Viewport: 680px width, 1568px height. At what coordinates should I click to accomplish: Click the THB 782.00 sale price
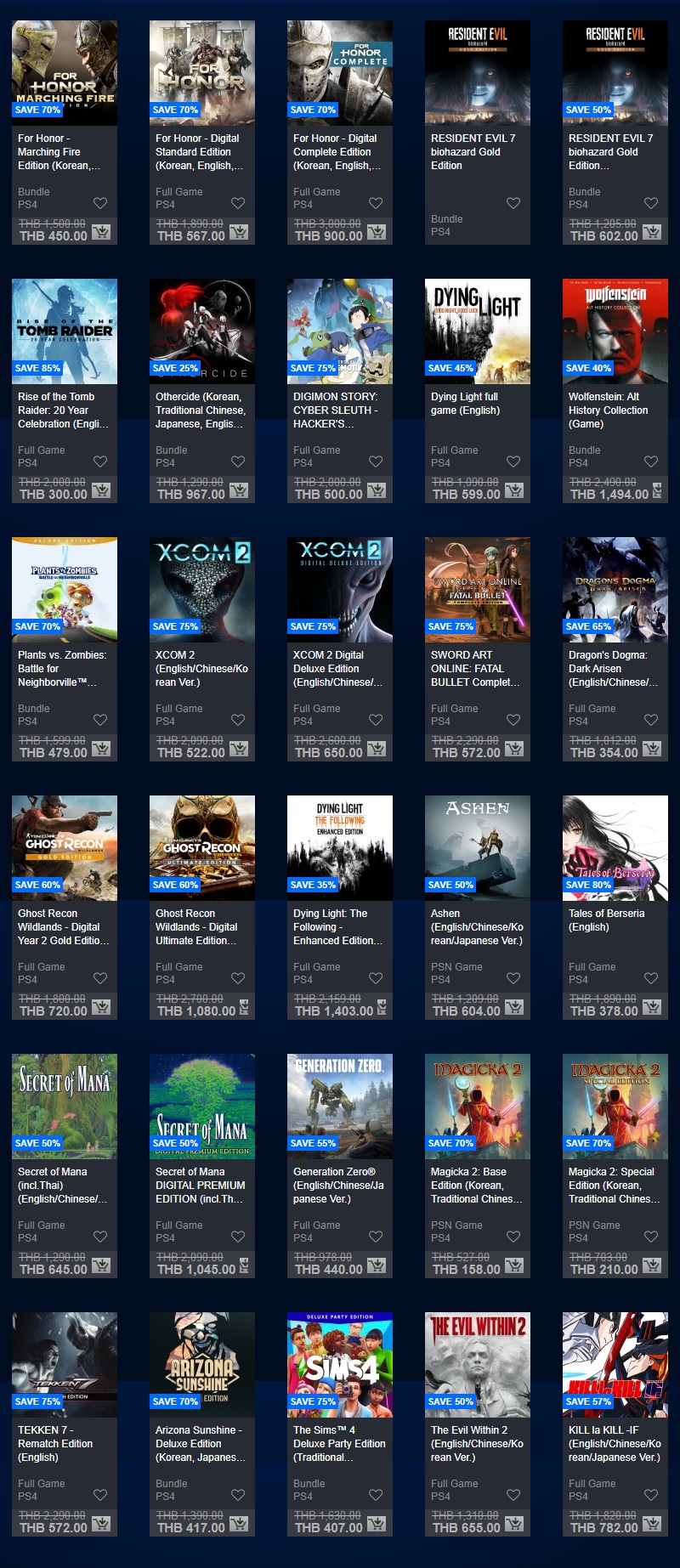[604, 1528]
